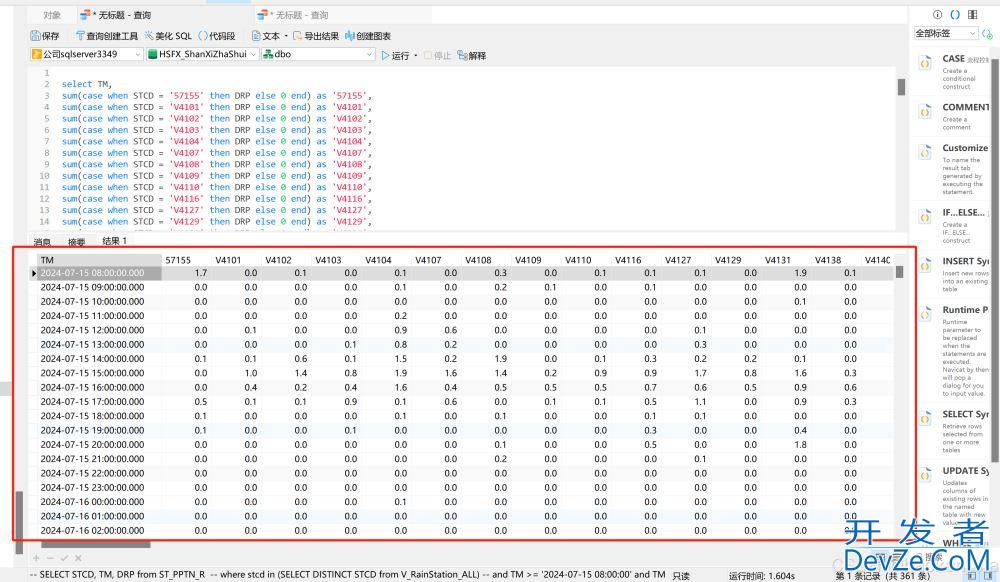
Task: Click the SQL line containing 'V4110' in editor
Action: (x=216, y=187)
